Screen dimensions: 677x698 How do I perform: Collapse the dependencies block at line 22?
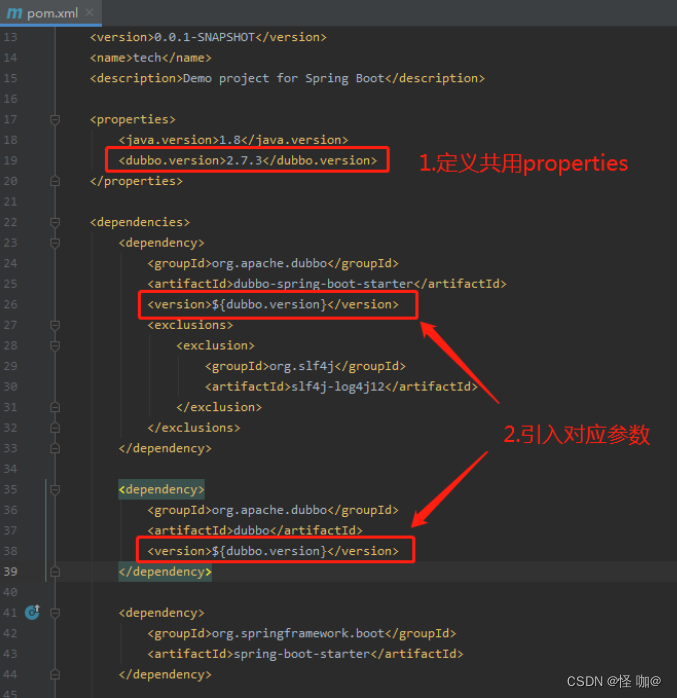(55, 222)
